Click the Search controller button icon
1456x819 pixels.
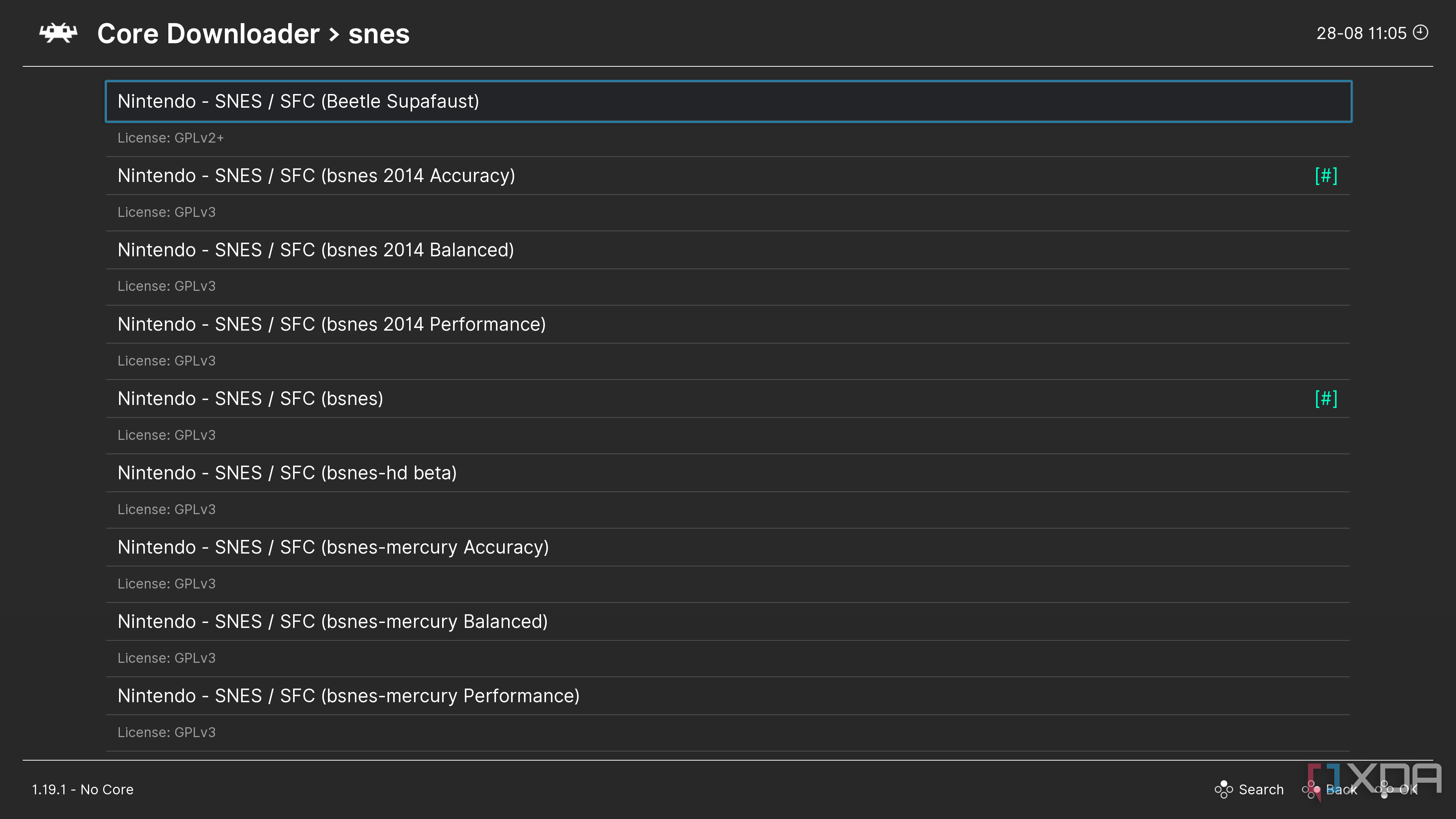pyautogui.click(x=1223, y=789)
